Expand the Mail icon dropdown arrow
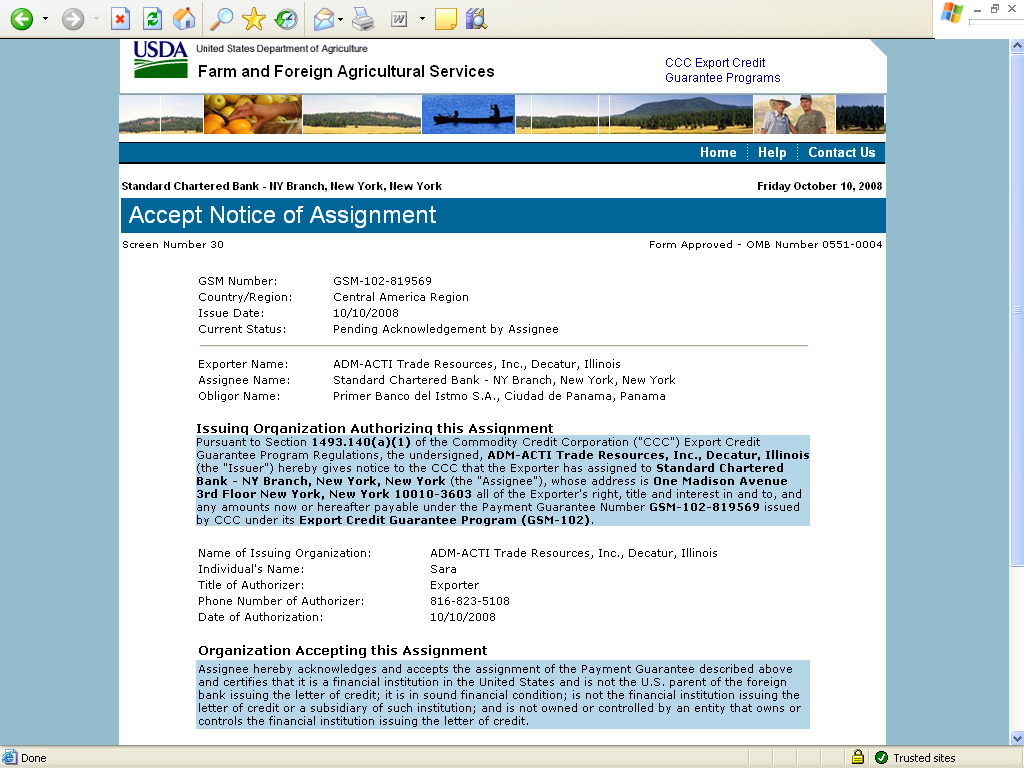Image resolution: width=1024 pixels, height=768 pixels. tap(341, 19)
